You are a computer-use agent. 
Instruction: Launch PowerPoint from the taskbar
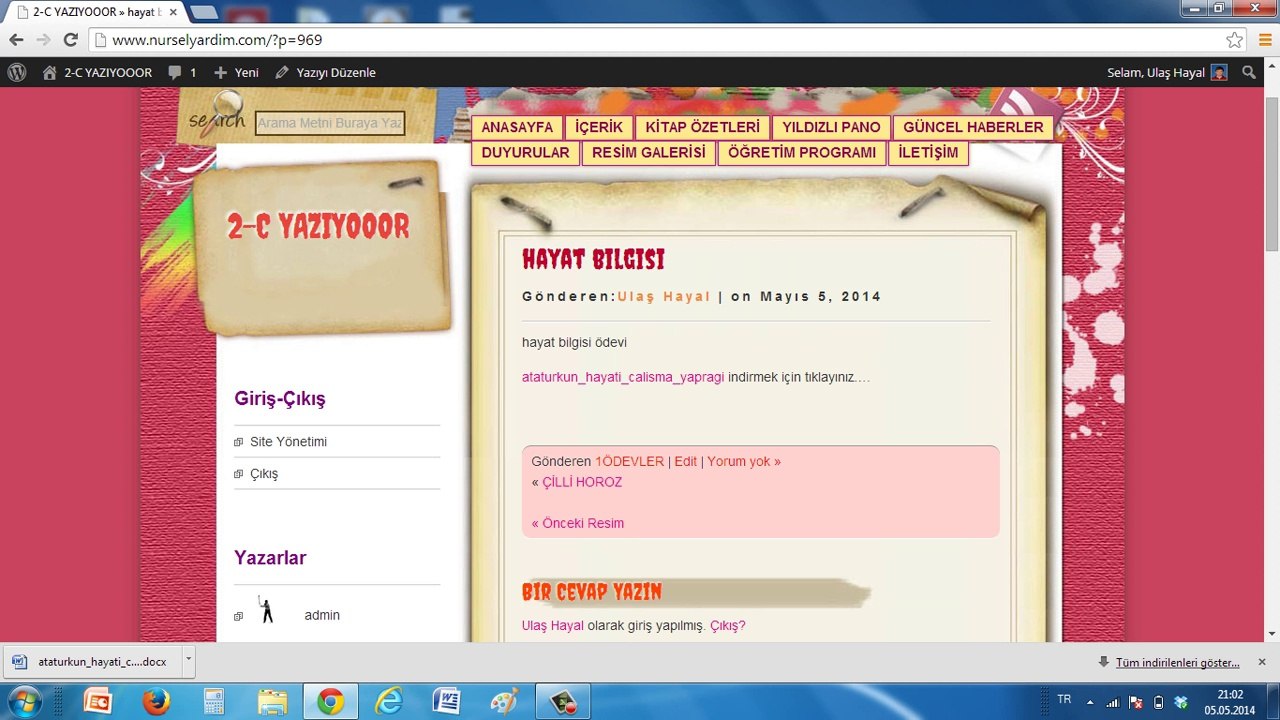point(98,702)
